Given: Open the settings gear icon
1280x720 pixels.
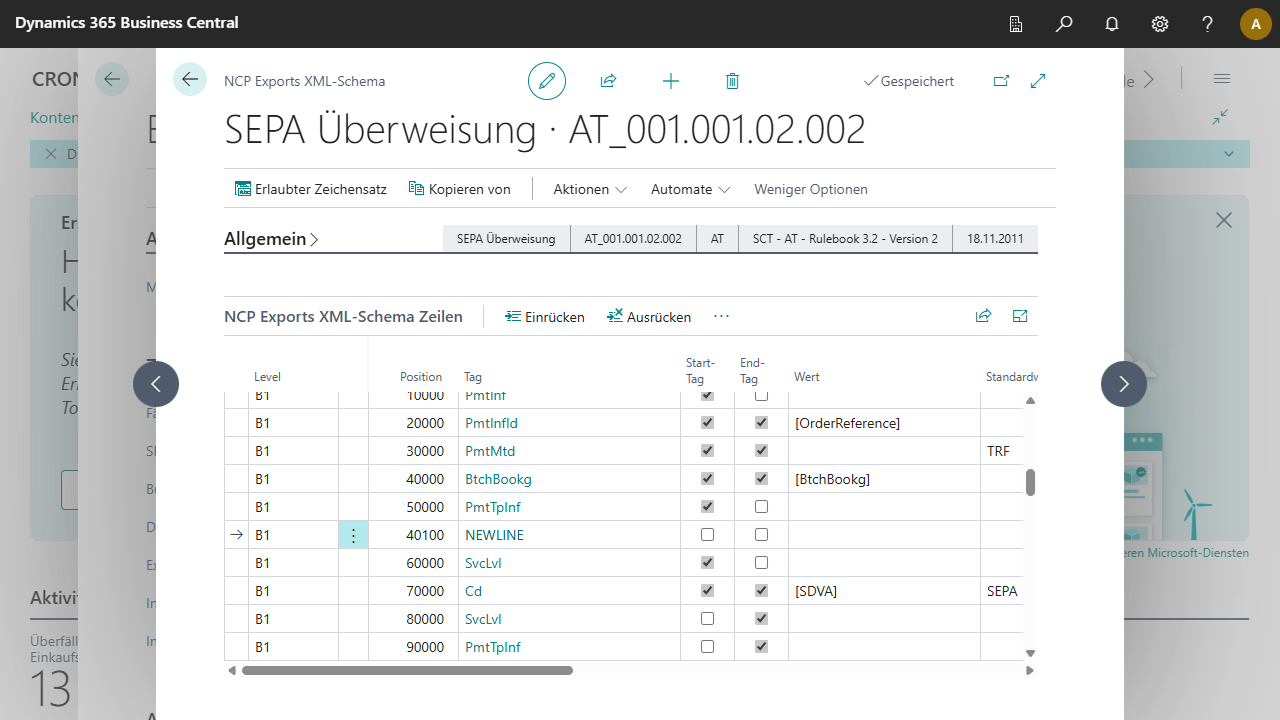Looking at the screenshot, I should [x=1160, y=24].
